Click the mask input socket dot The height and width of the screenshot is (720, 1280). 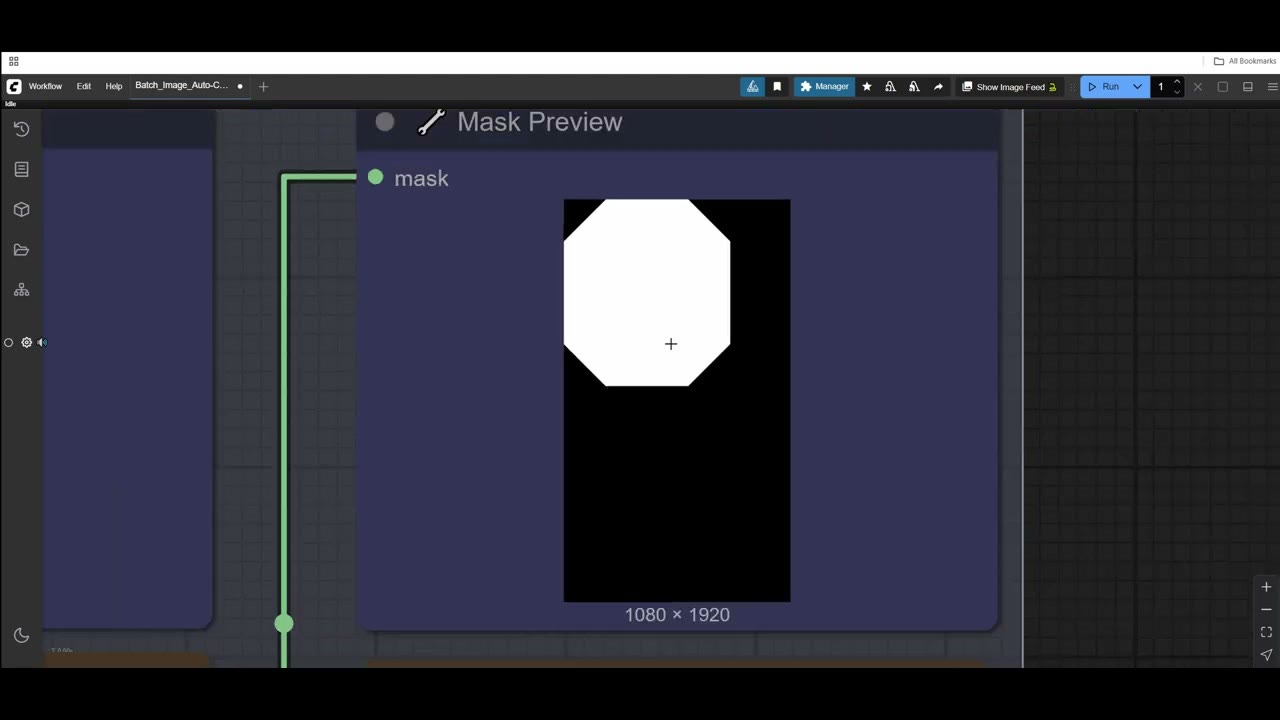pos(375,177)
